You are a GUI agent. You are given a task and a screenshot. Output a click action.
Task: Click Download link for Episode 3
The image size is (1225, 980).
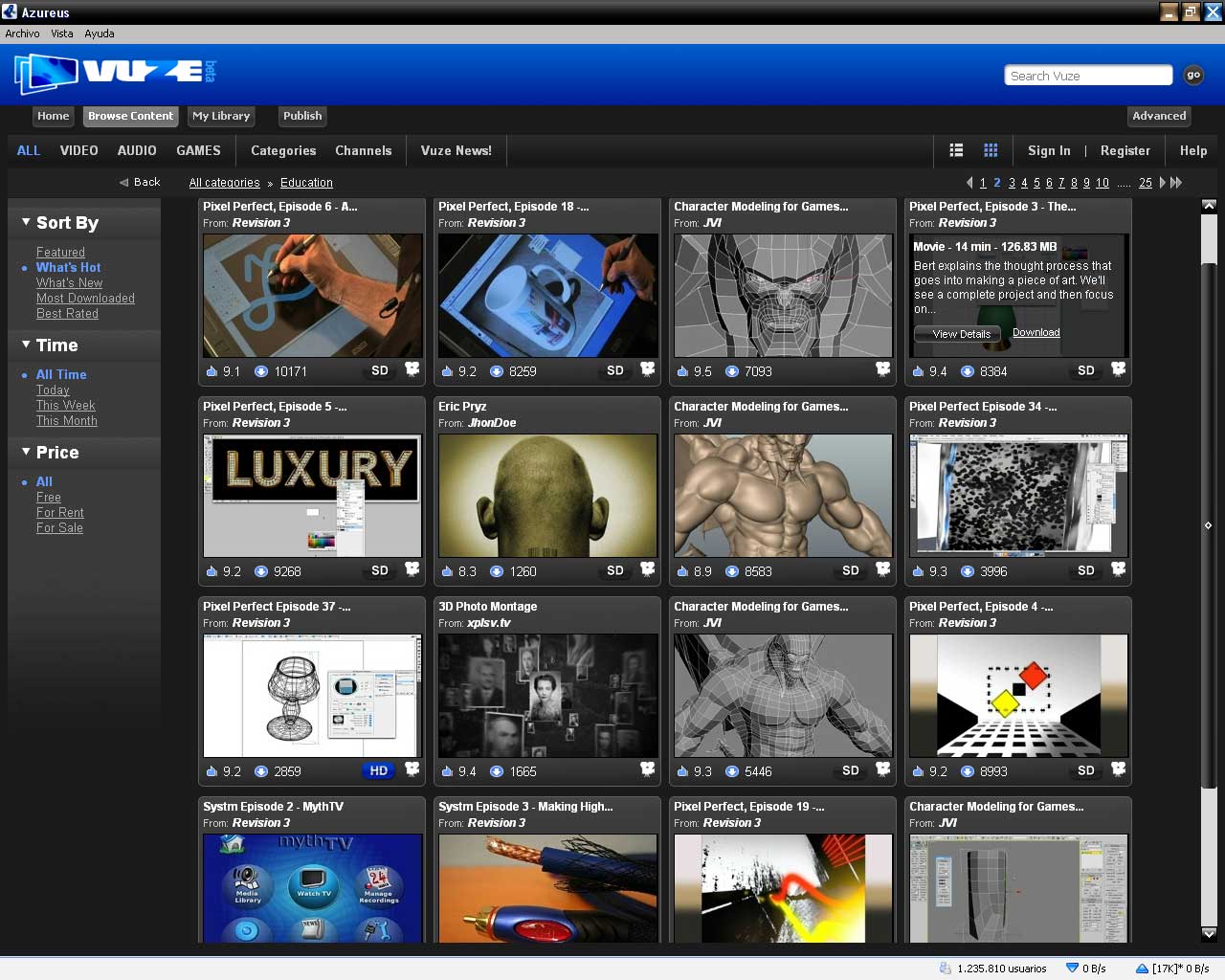(x=1036, y=333)
